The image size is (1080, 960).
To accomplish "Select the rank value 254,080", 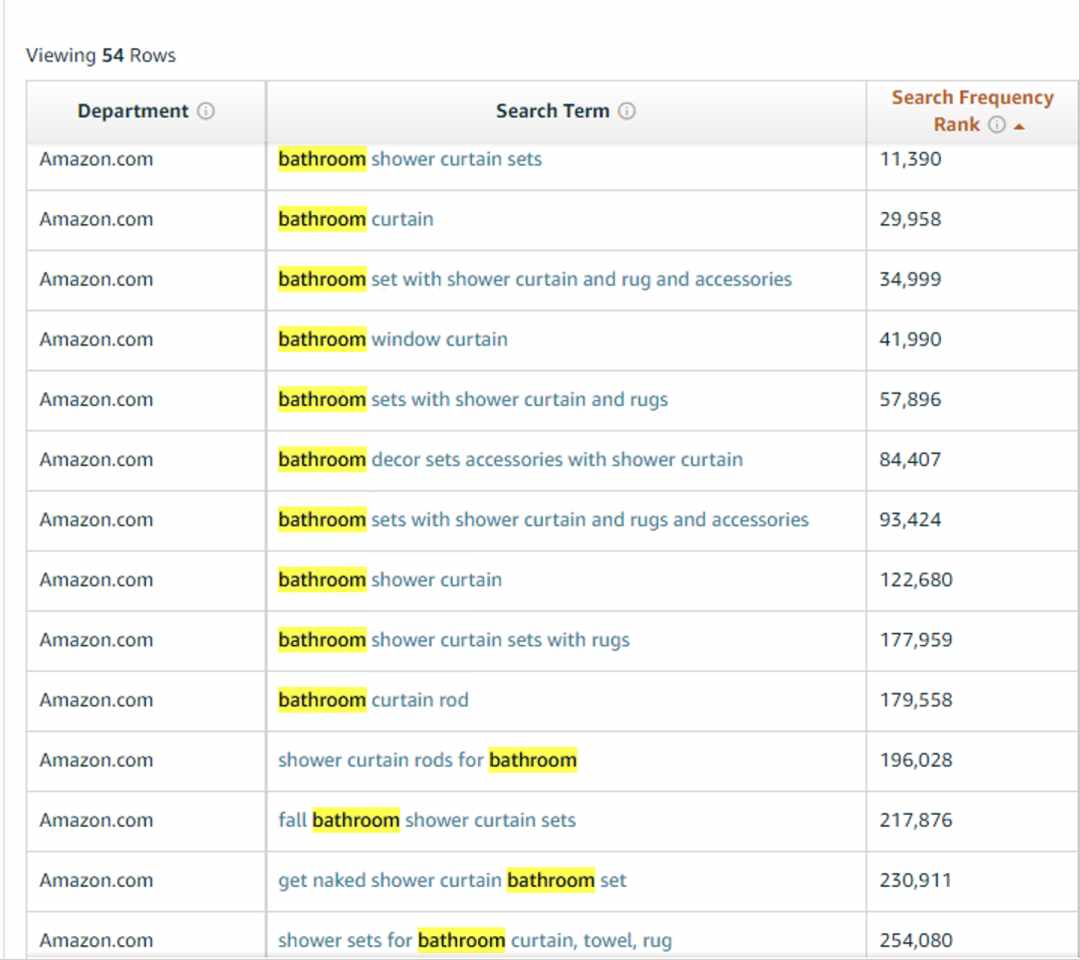I will click(916, 941).
